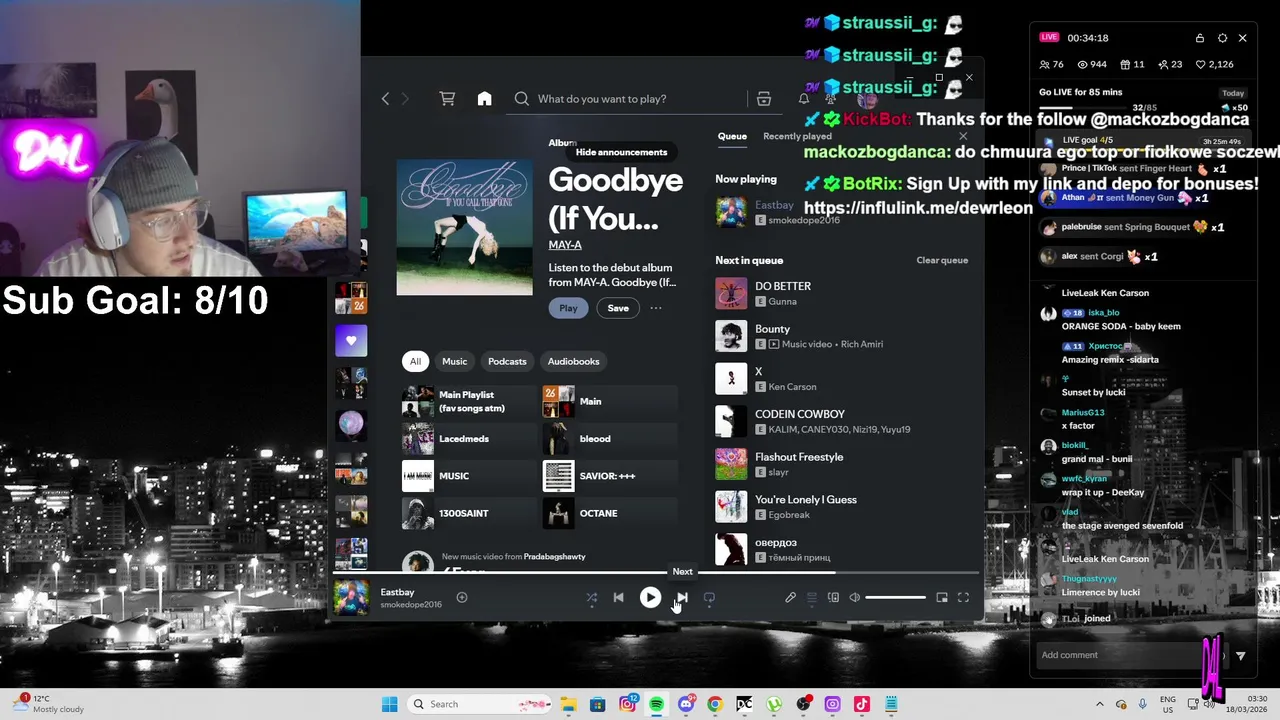Screen dimensions: 1280x720
Task: Open Discord from the taskbar
Action: coord(685,704)
